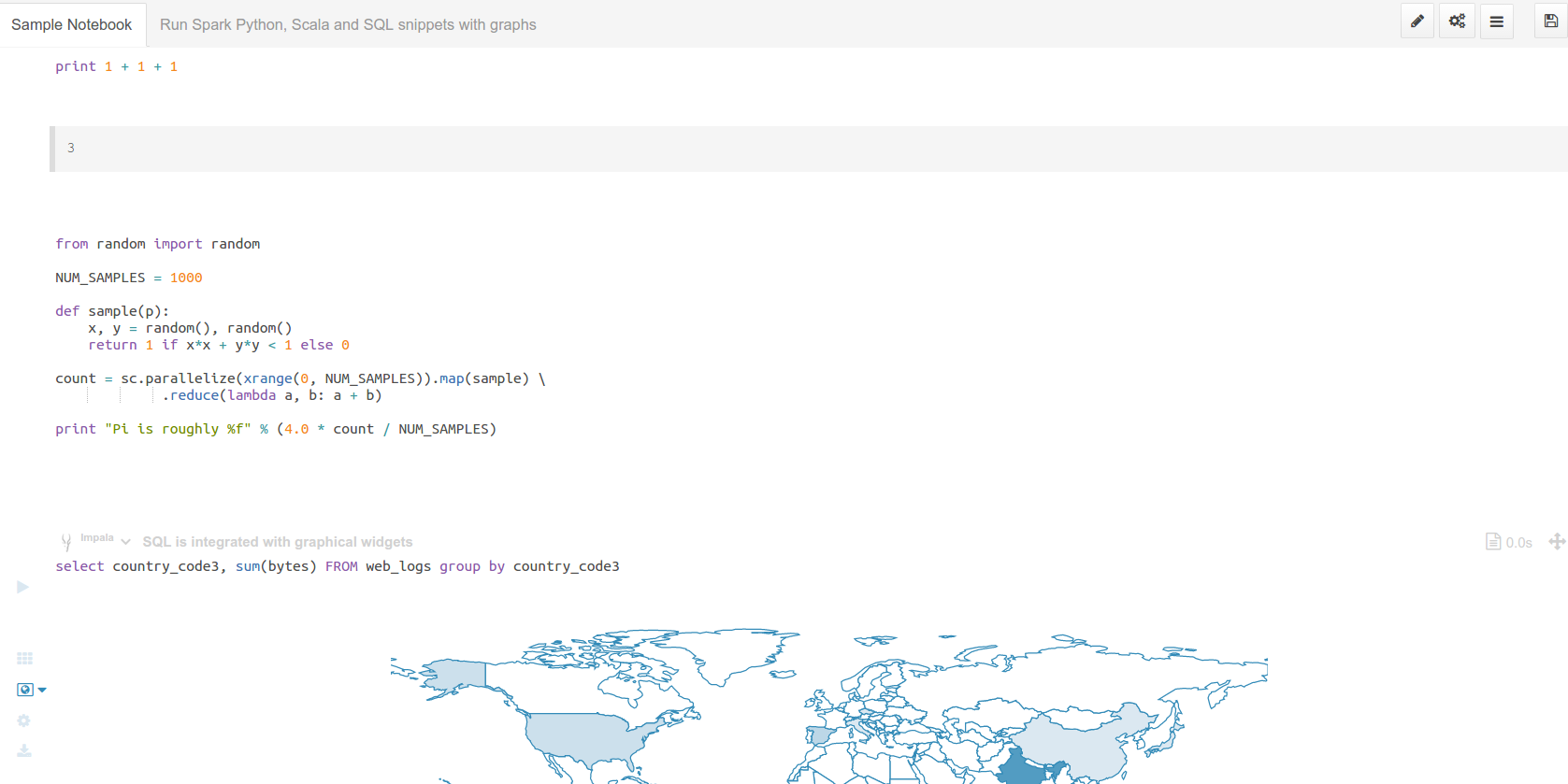
Task: Show results as grid table
Action: [x=25, y=659]
